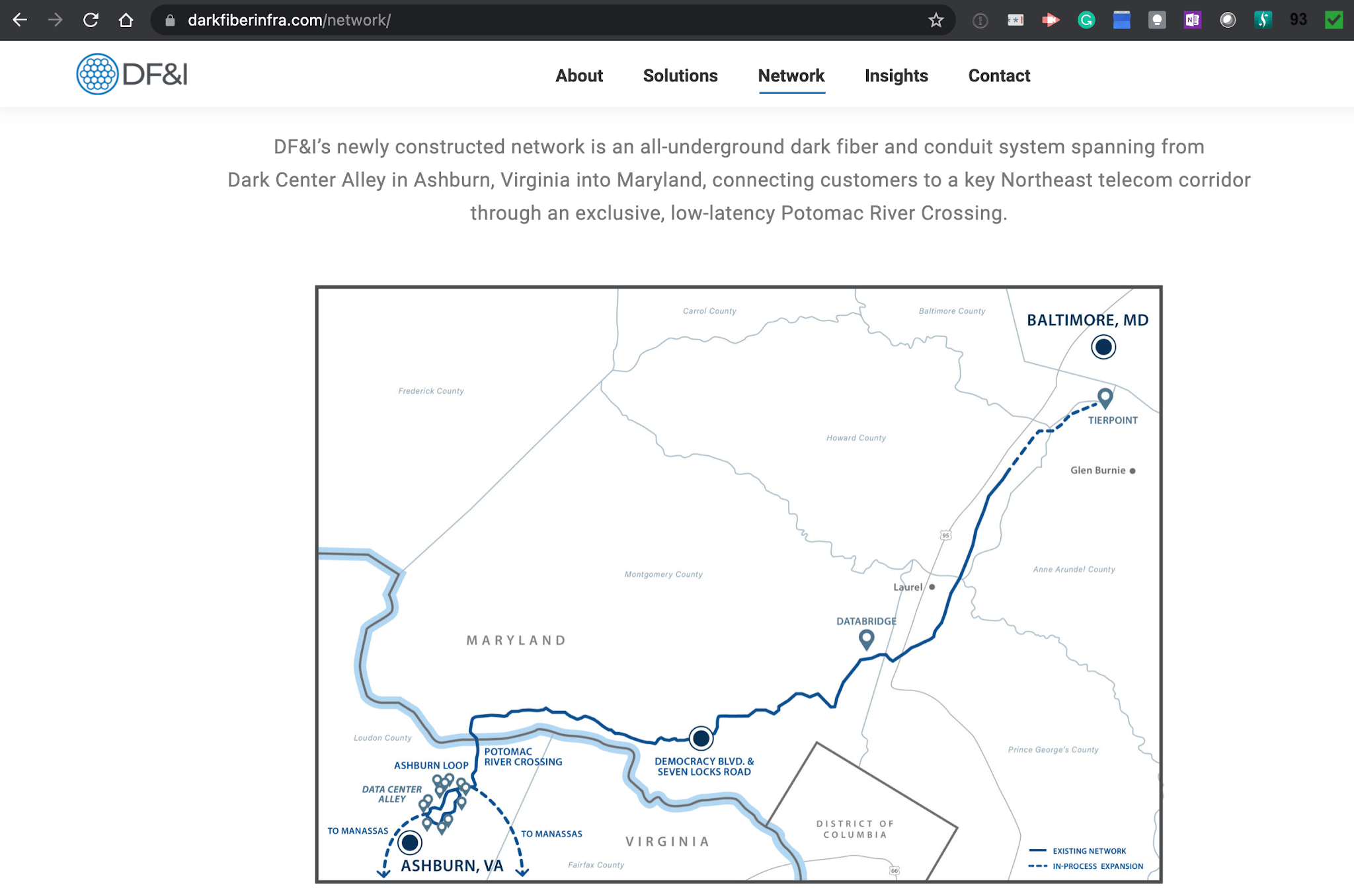
Task: Open the Contact page link
Action: (x=999, y=76)
